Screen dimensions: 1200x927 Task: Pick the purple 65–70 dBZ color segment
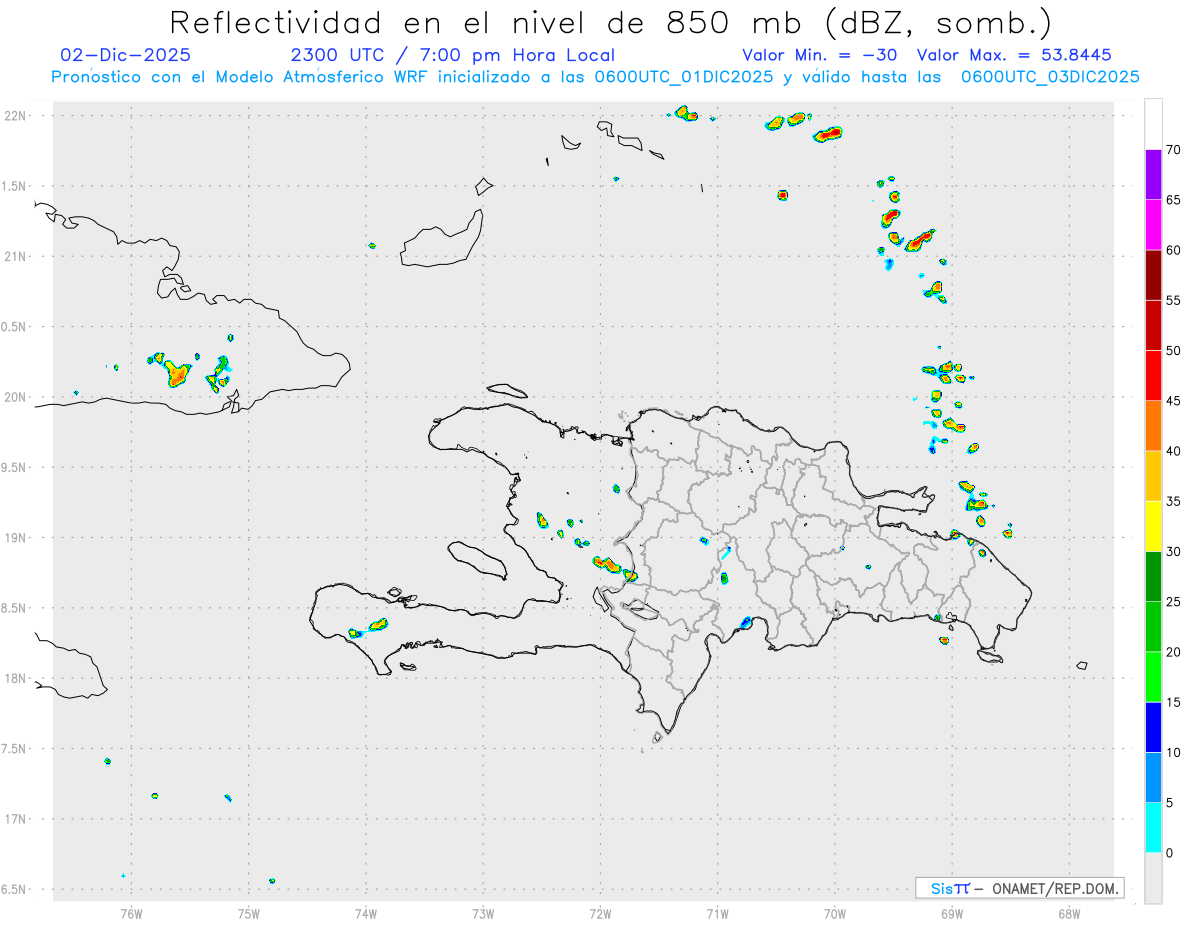(1153, 175)
